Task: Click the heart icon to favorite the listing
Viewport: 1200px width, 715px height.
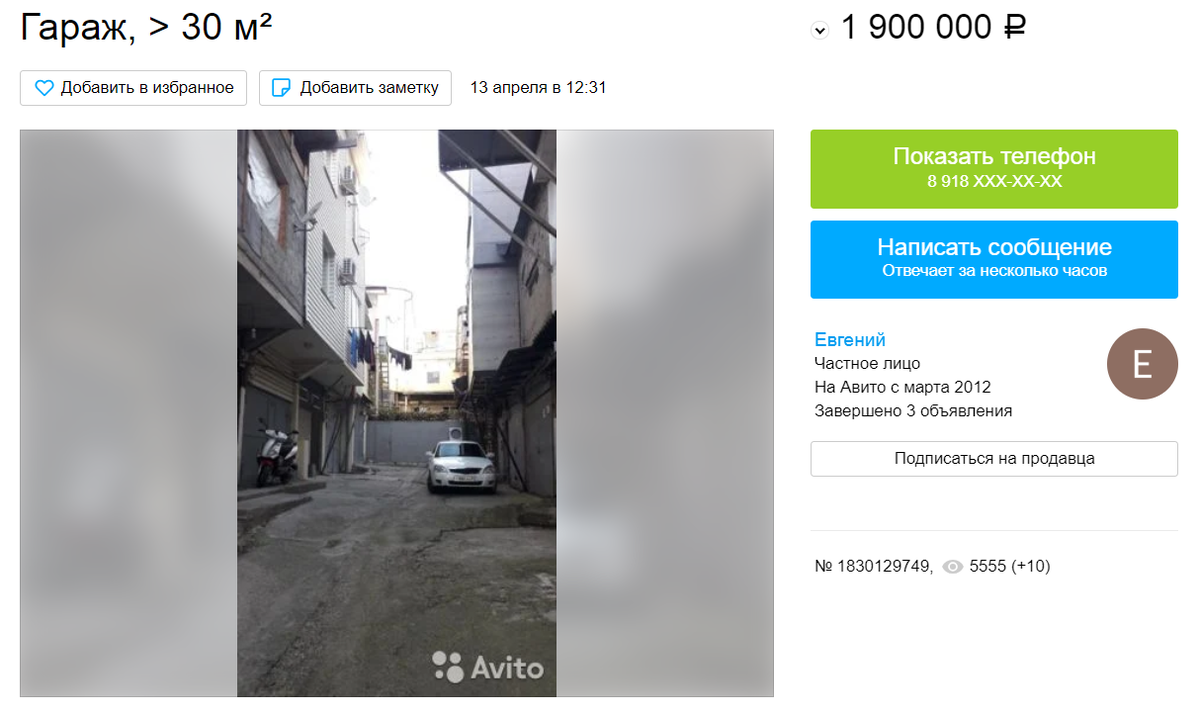Action: click(44, 88)
